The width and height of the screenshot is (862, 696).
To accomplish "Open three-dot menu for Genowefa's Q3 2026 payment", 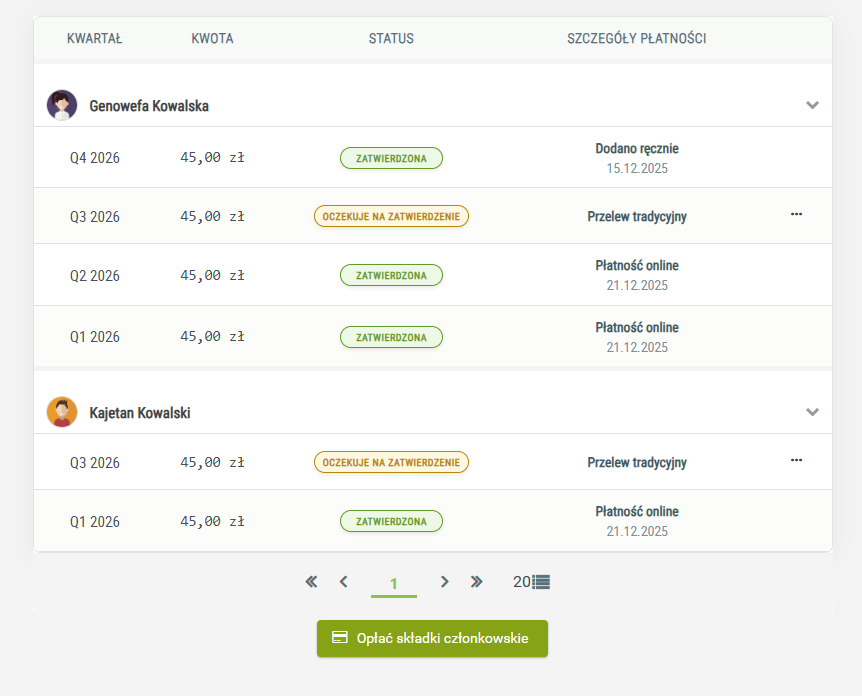I will (796, 214).
